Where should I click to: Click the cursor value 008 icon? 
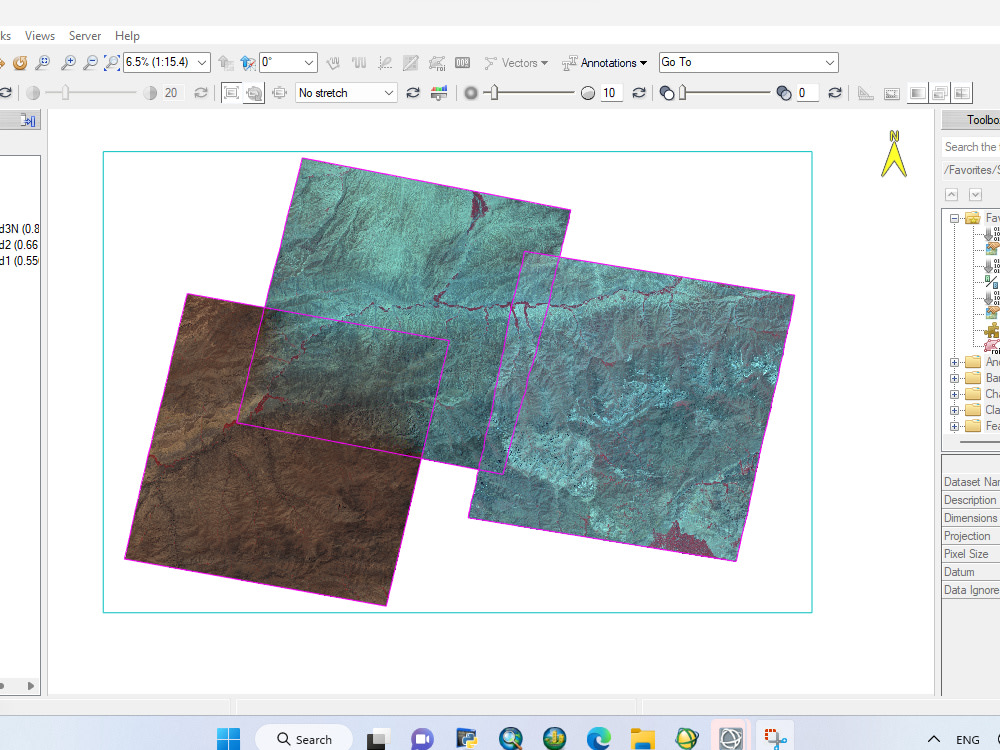(x=462, y=62)
